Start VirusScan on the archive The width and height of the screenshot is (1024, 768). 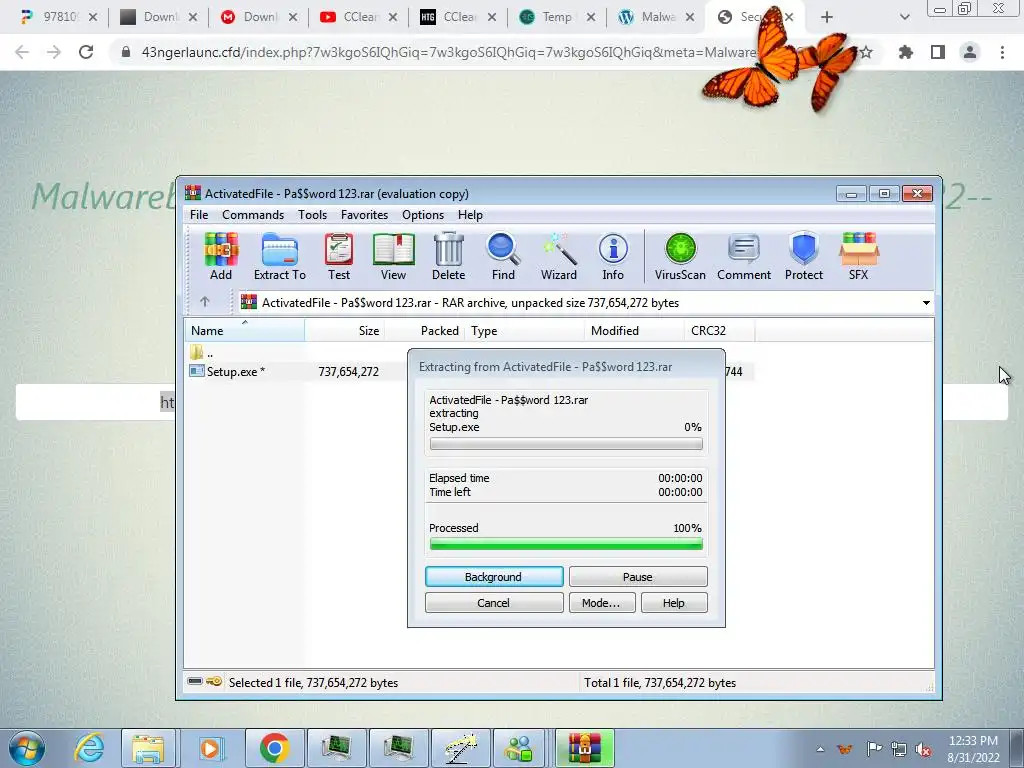[680, 256]
